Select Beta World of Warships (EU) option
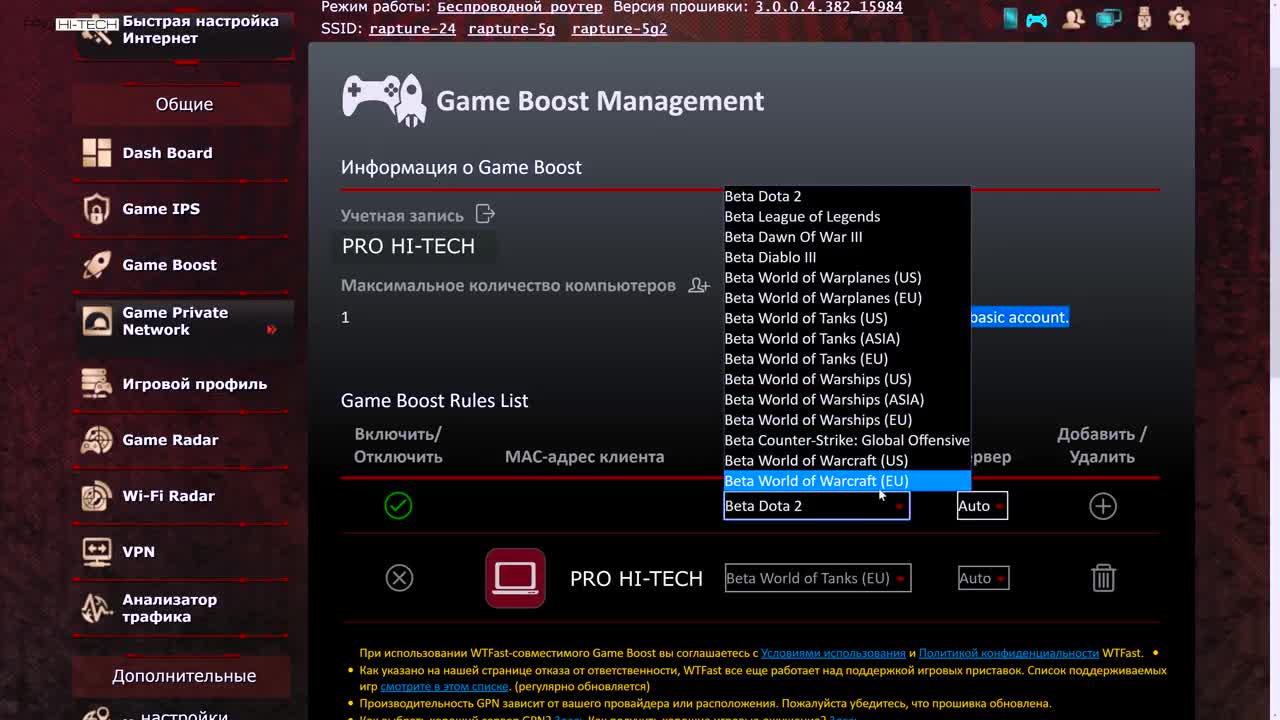 click(847, 420)
